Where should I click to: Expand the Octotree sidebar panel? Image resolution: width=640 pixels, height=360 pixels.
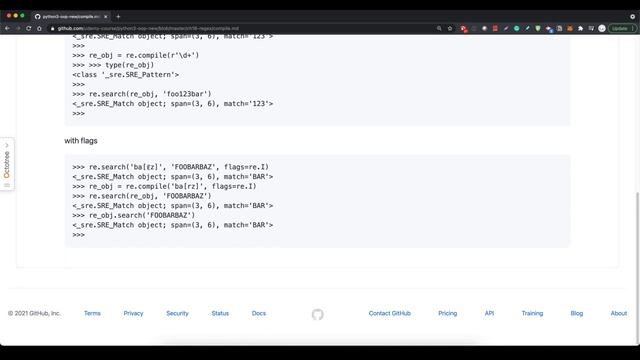[x=7, y=164]
